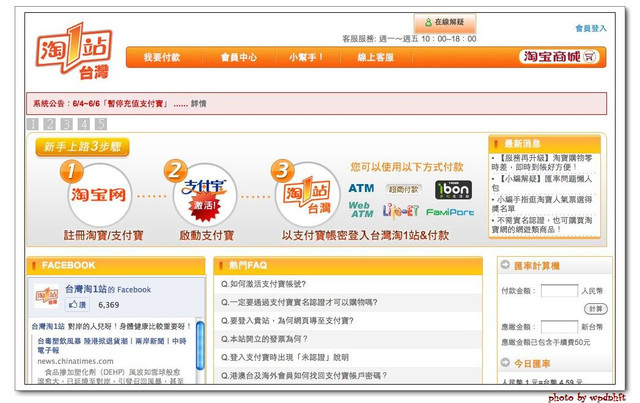Screen dimensions: 640x403
Task: Switch to banner slide 4
Action: (84, 124)
